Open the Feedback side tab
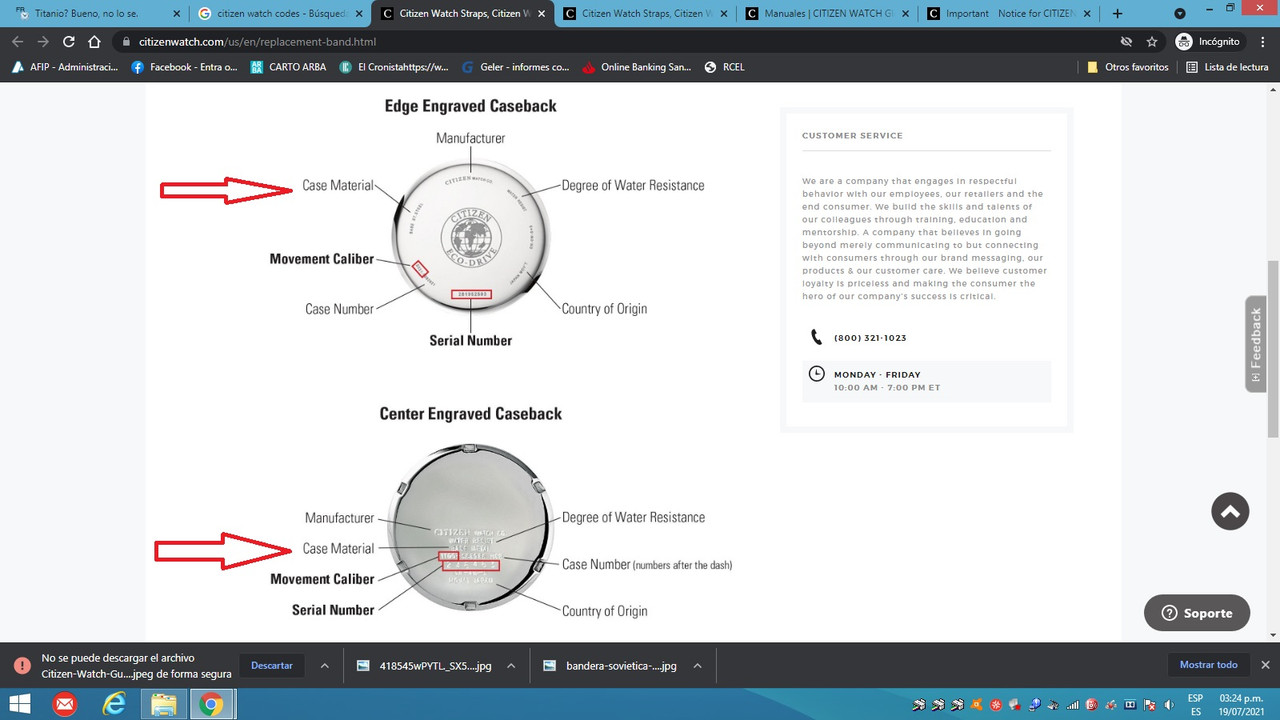Screen dimensions: 1280x720 click(x=1256, y=344)
